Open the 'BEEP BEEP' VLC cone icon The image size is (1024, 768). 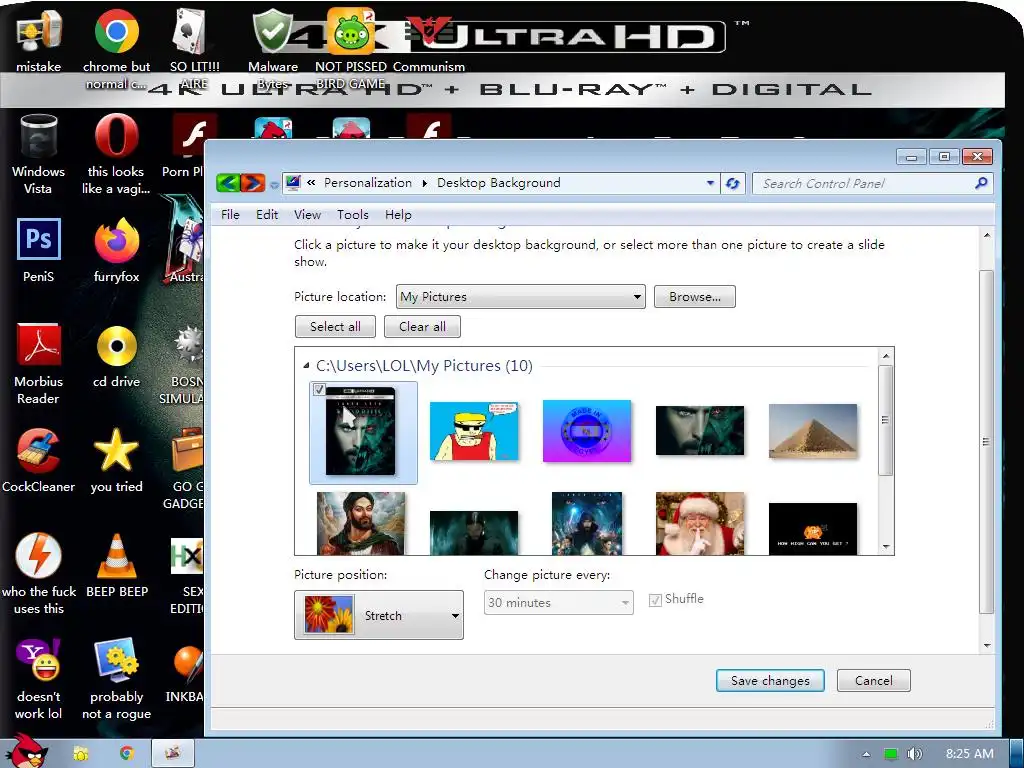click(x=116, y=566)
